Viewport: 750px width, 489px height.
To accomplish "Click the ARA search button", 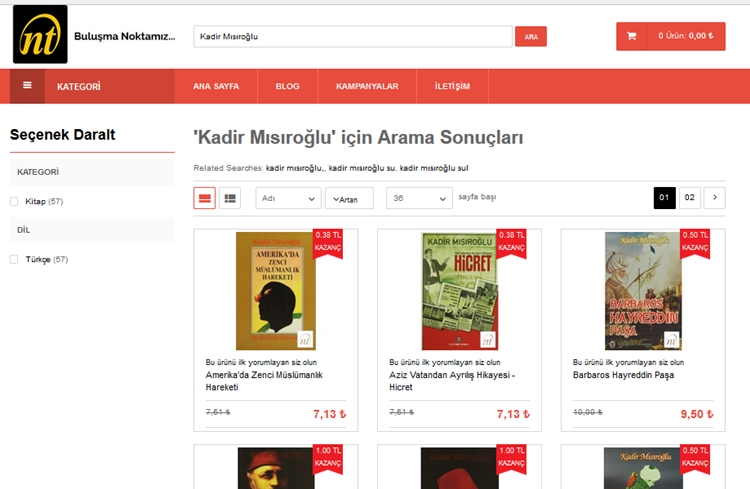I will point(531,36).
